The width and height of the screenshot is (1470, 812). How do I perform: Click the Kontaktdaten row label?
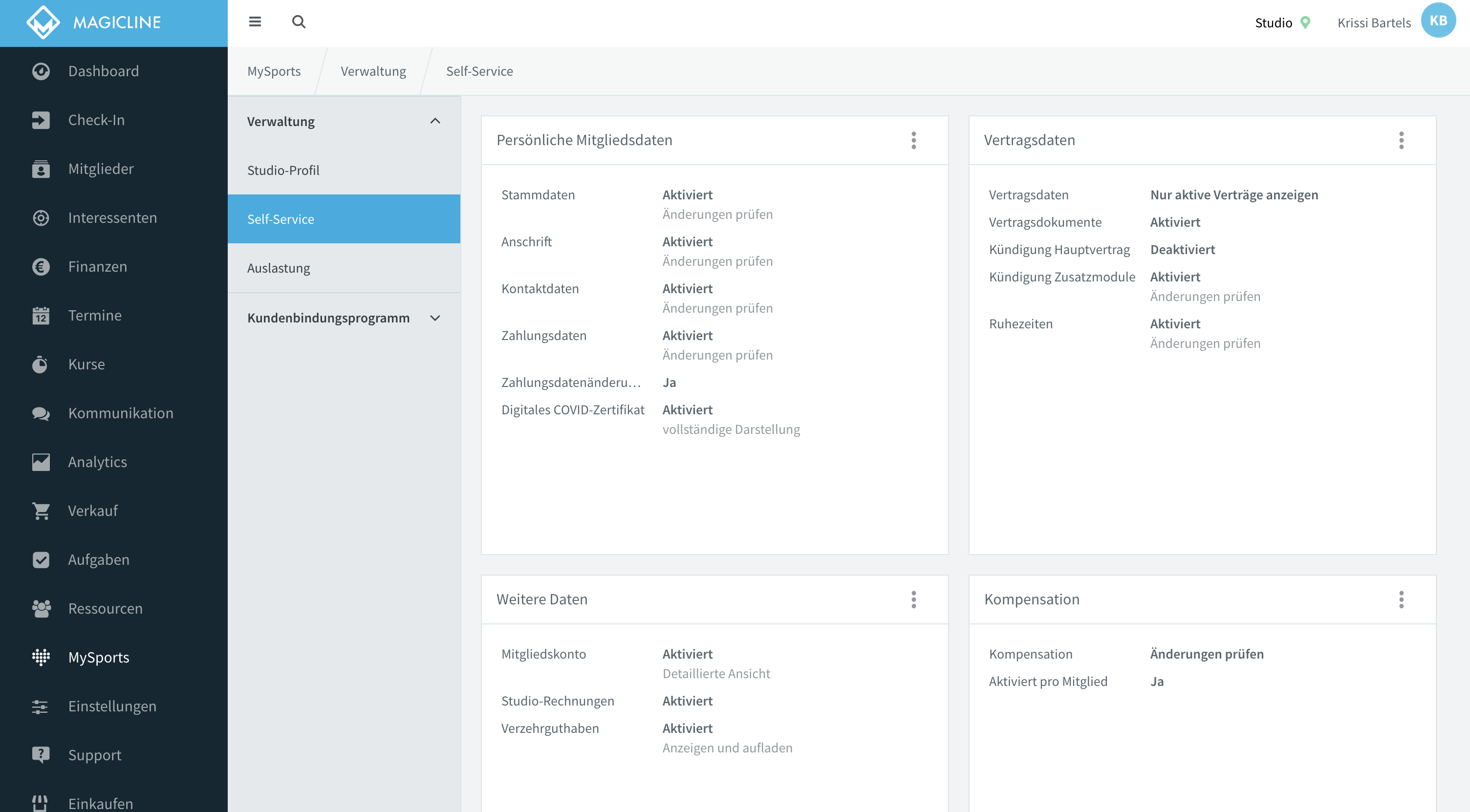coord(540,289)
